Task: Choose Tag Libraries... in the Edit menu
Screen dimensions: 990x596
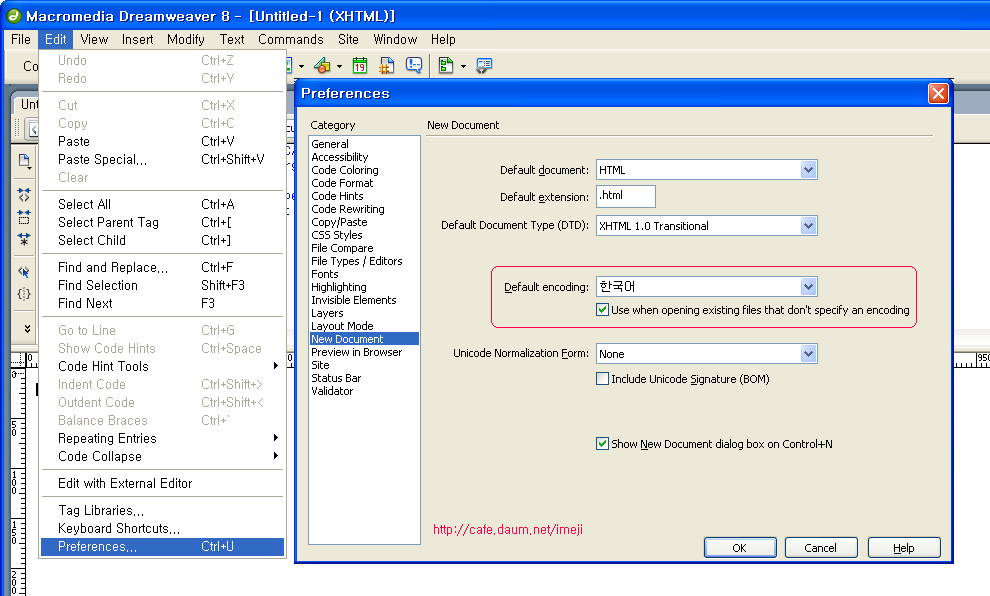Action: click(162, 510)
